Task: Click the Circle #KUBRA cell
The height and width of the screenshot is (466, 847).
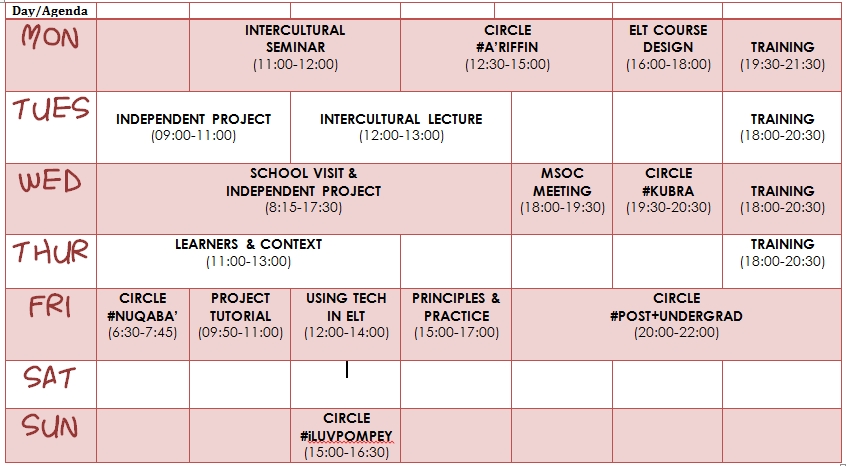Action: [668, 199]
